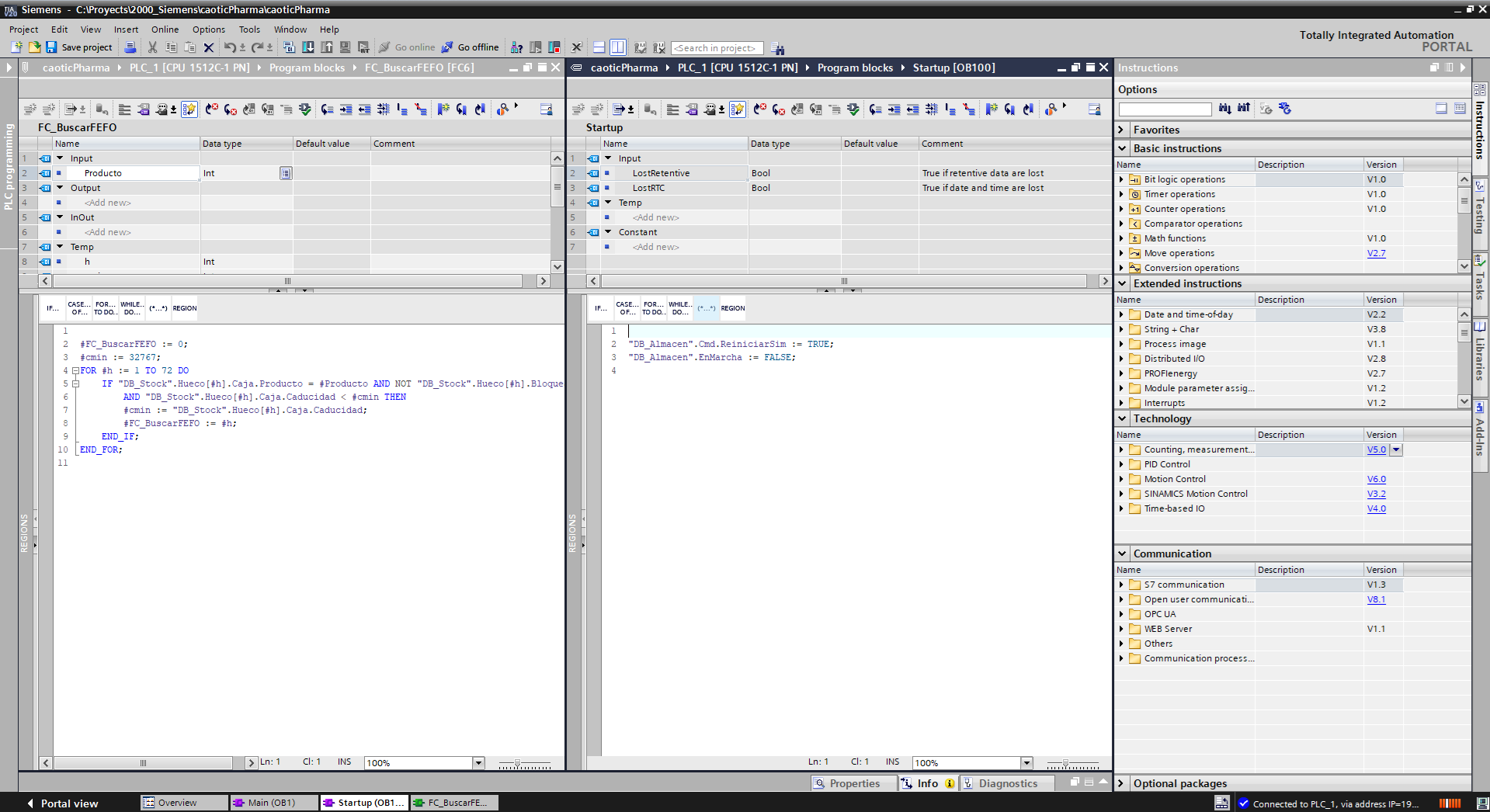This screenshot has height=812, width=1490.
Task: Collapse the Input section in FC_BuscarFEFO interface
Action: 60,158
